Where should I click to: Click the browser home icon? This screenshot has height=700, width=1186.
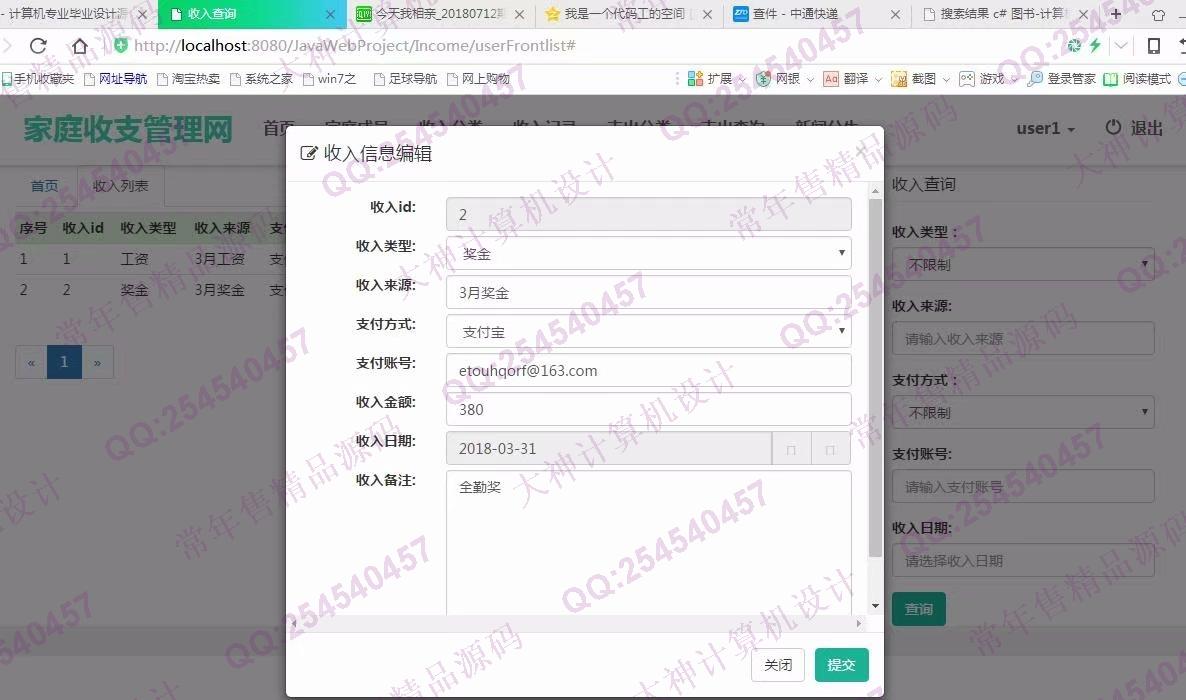point(80,46)
